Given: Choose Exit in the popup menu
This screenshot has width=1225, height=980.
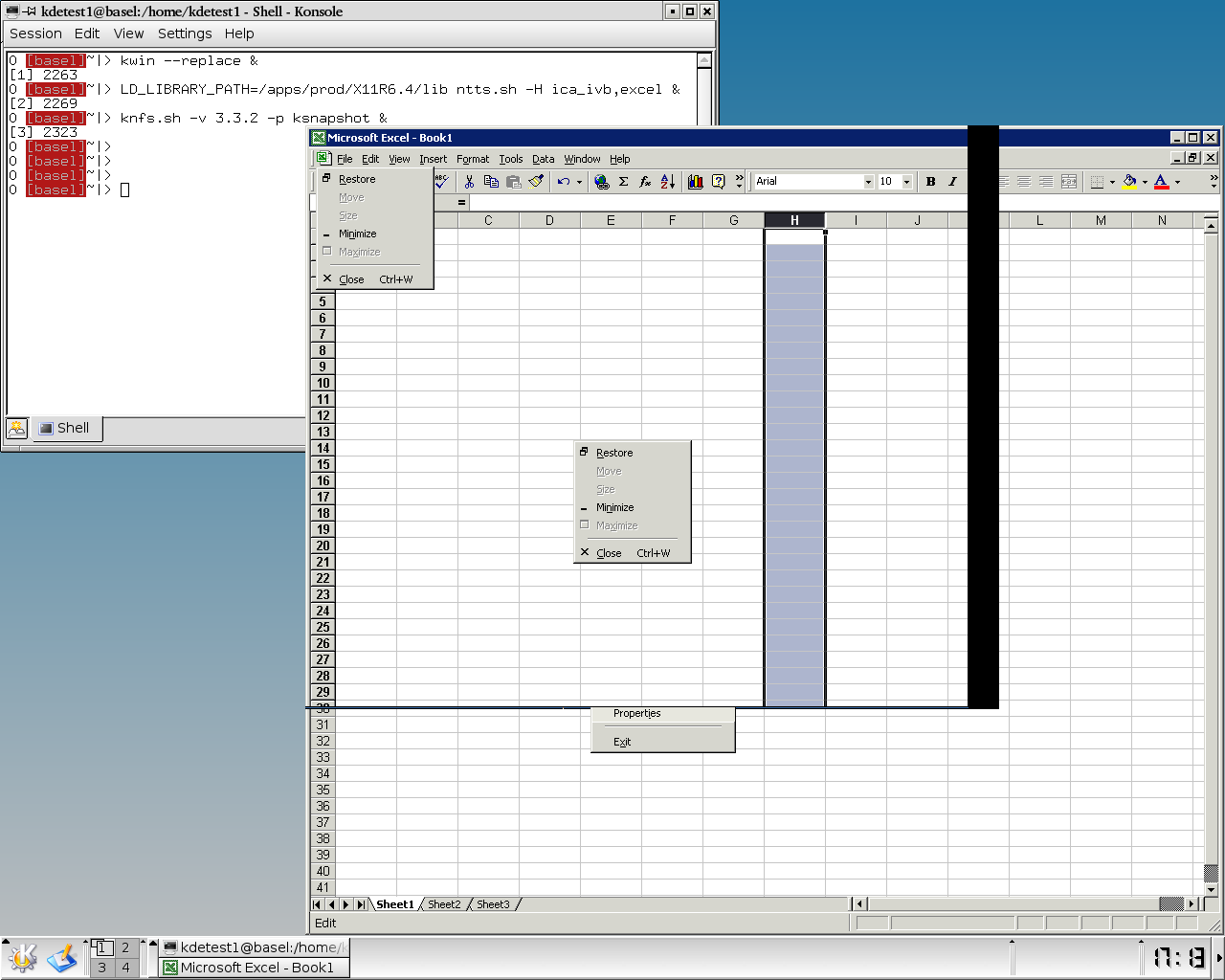Looking at the screenshot, I should point(663,742).
